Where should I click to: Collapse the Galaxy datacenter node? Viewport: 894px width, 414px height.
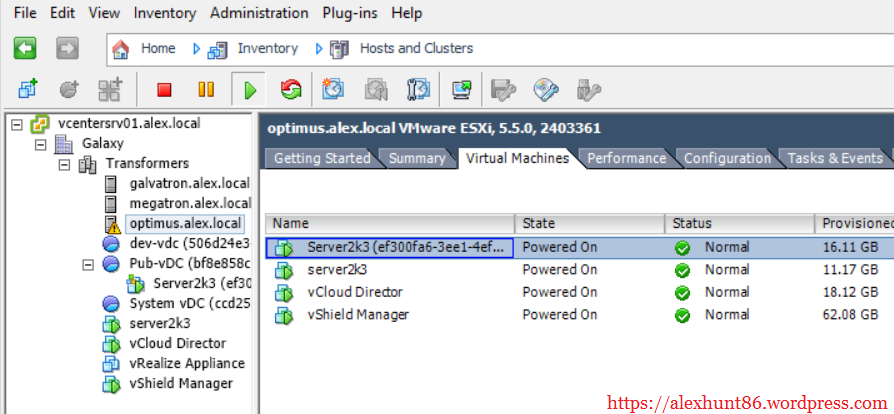tap(41, 144)
